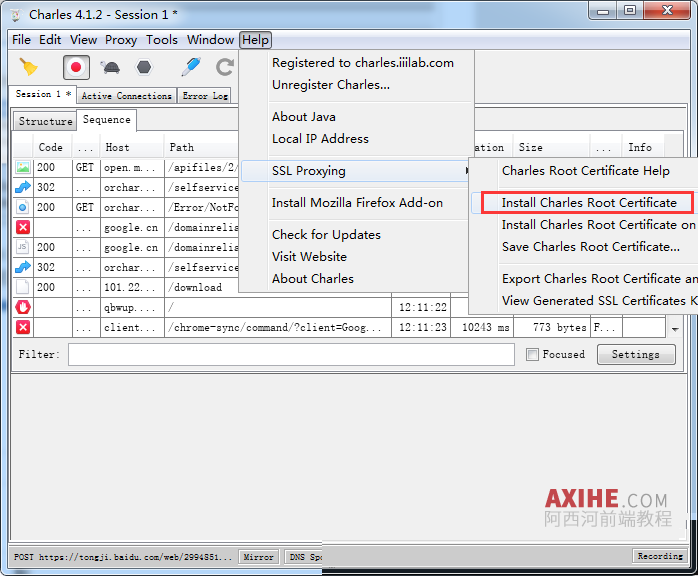Open the Window menu

click(x=210, y=40)
